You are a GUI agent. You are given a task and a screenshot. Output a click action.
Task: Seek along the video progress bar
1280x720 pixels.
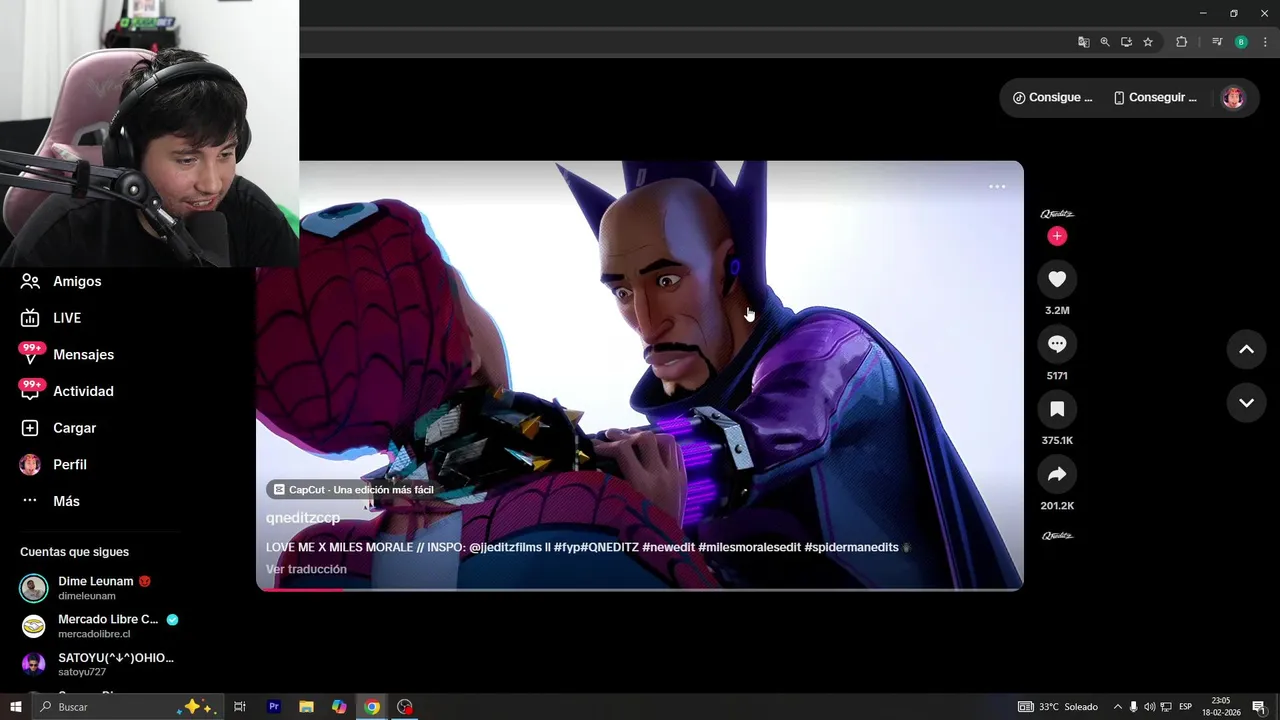pos(640,589)
